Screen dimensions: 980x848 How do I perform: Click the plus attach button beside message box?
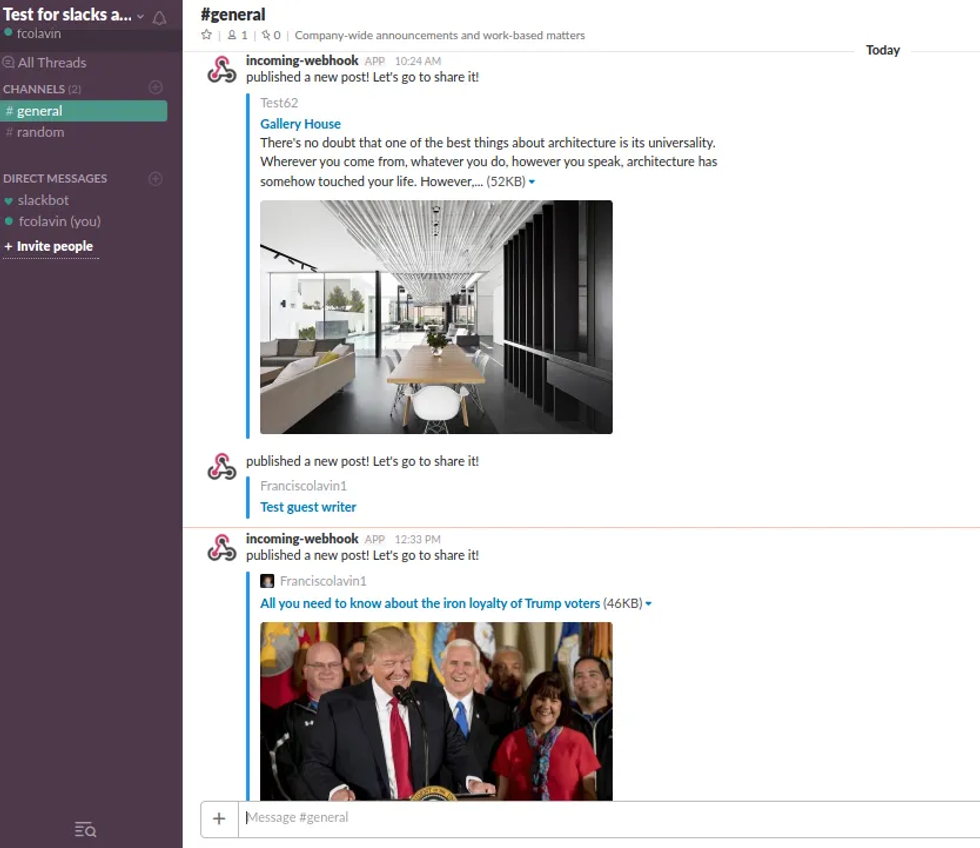click(x=219, y=818)
